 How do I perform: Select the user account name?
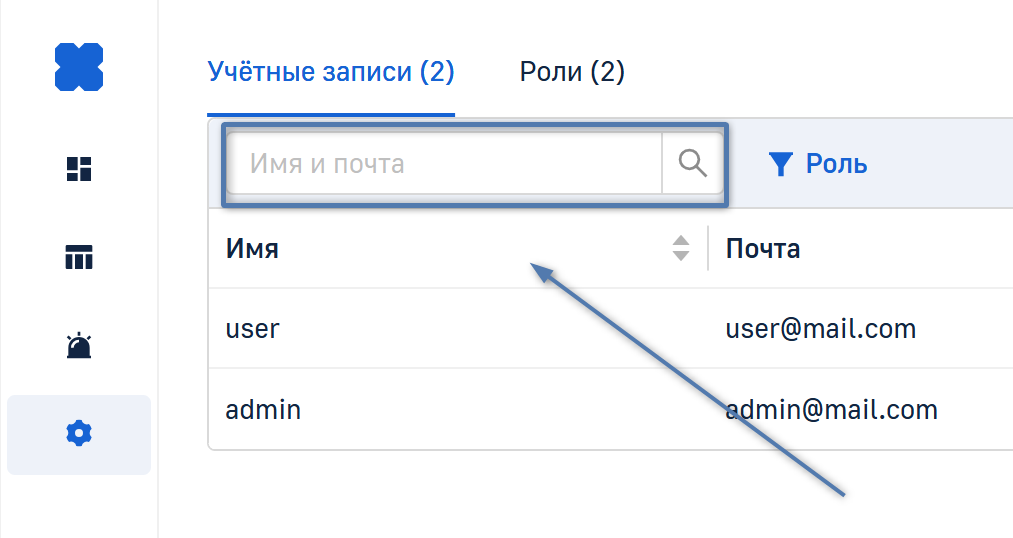point(253,328)
